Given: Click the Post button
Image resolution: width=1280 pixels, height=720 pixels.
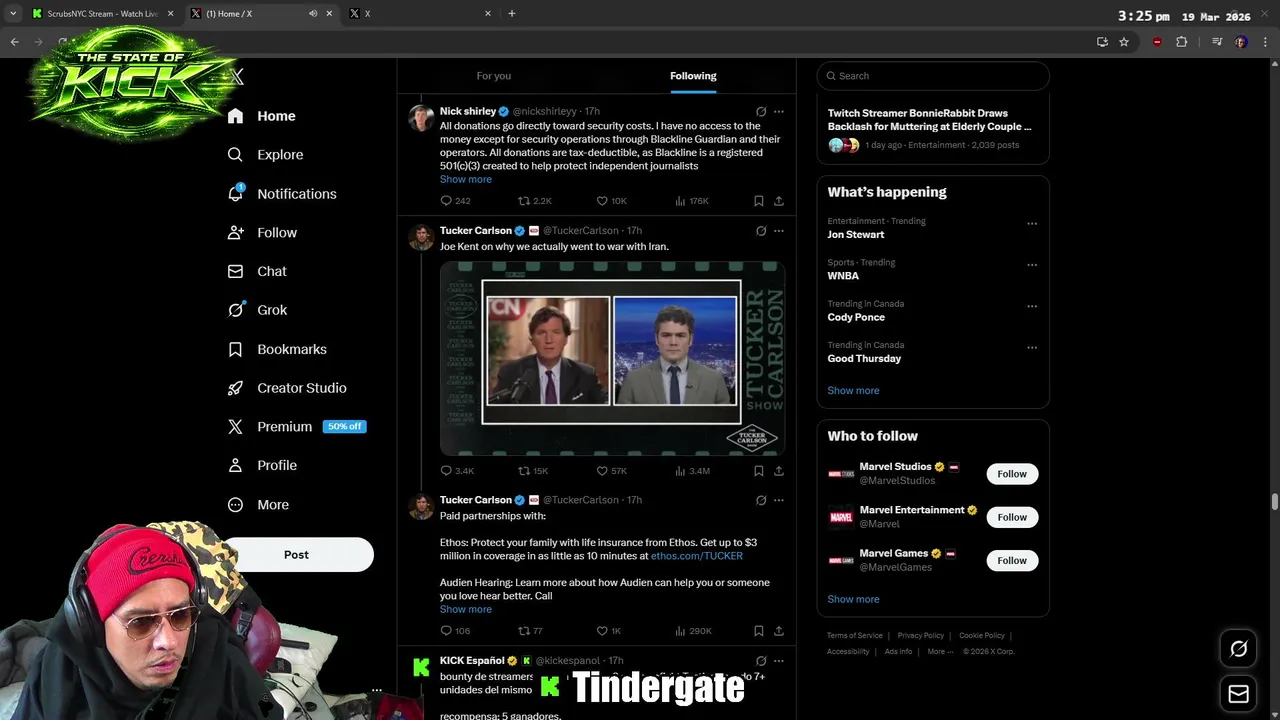Looking at the screenshot, I should pyautogui.click(x=296, y=555).
